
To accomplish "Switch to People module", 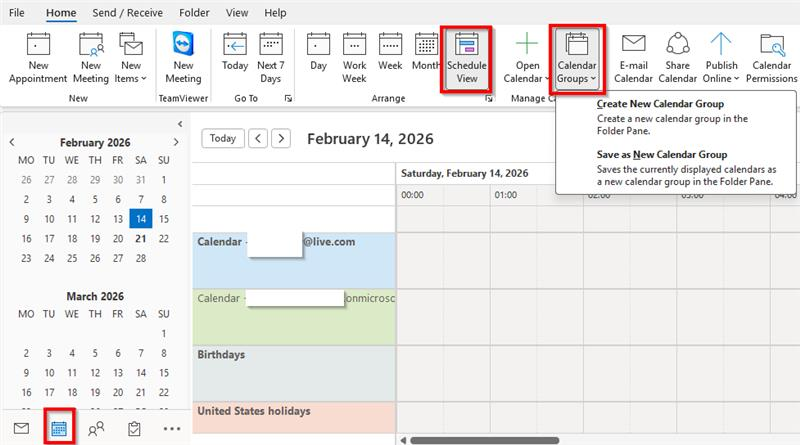I will coord(96,428).
